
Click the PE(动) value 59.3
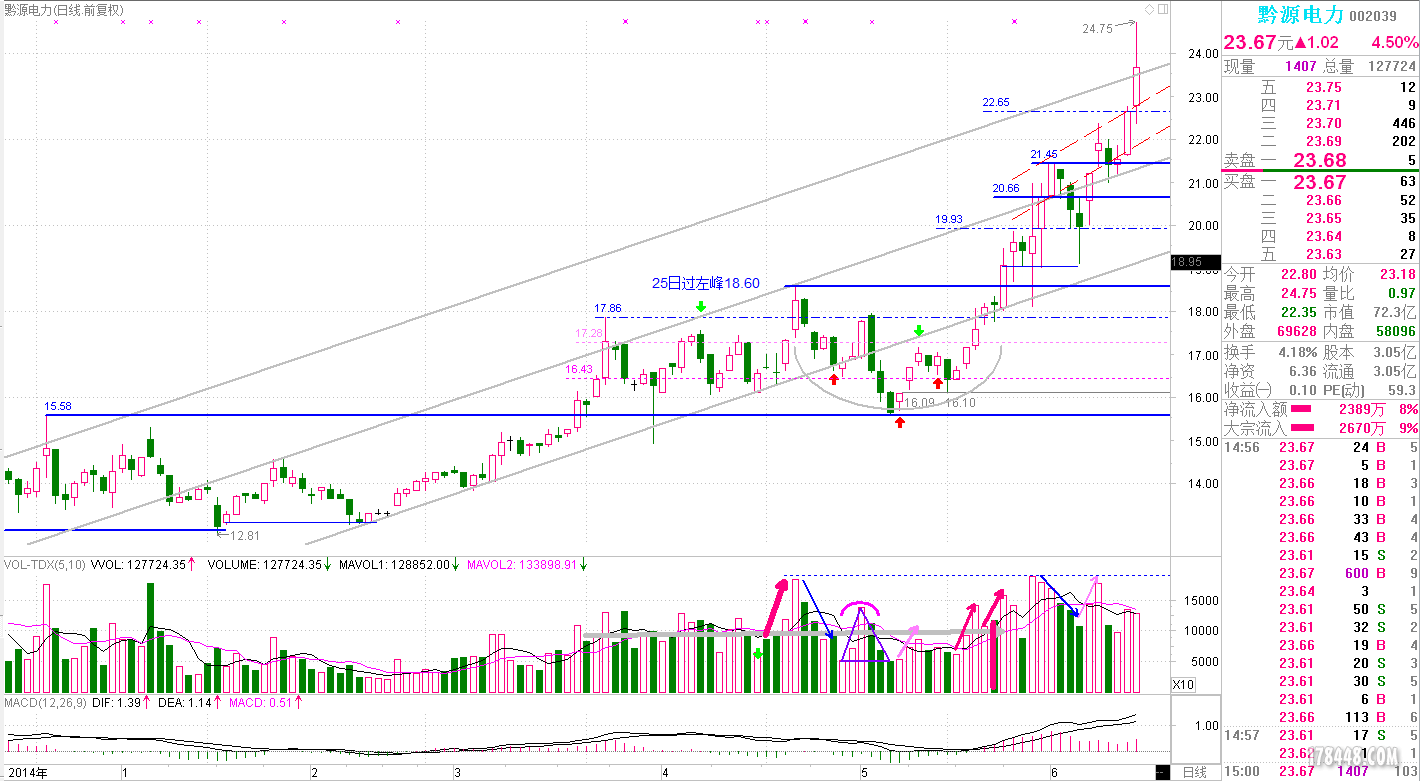click(x=1400, y=389)
